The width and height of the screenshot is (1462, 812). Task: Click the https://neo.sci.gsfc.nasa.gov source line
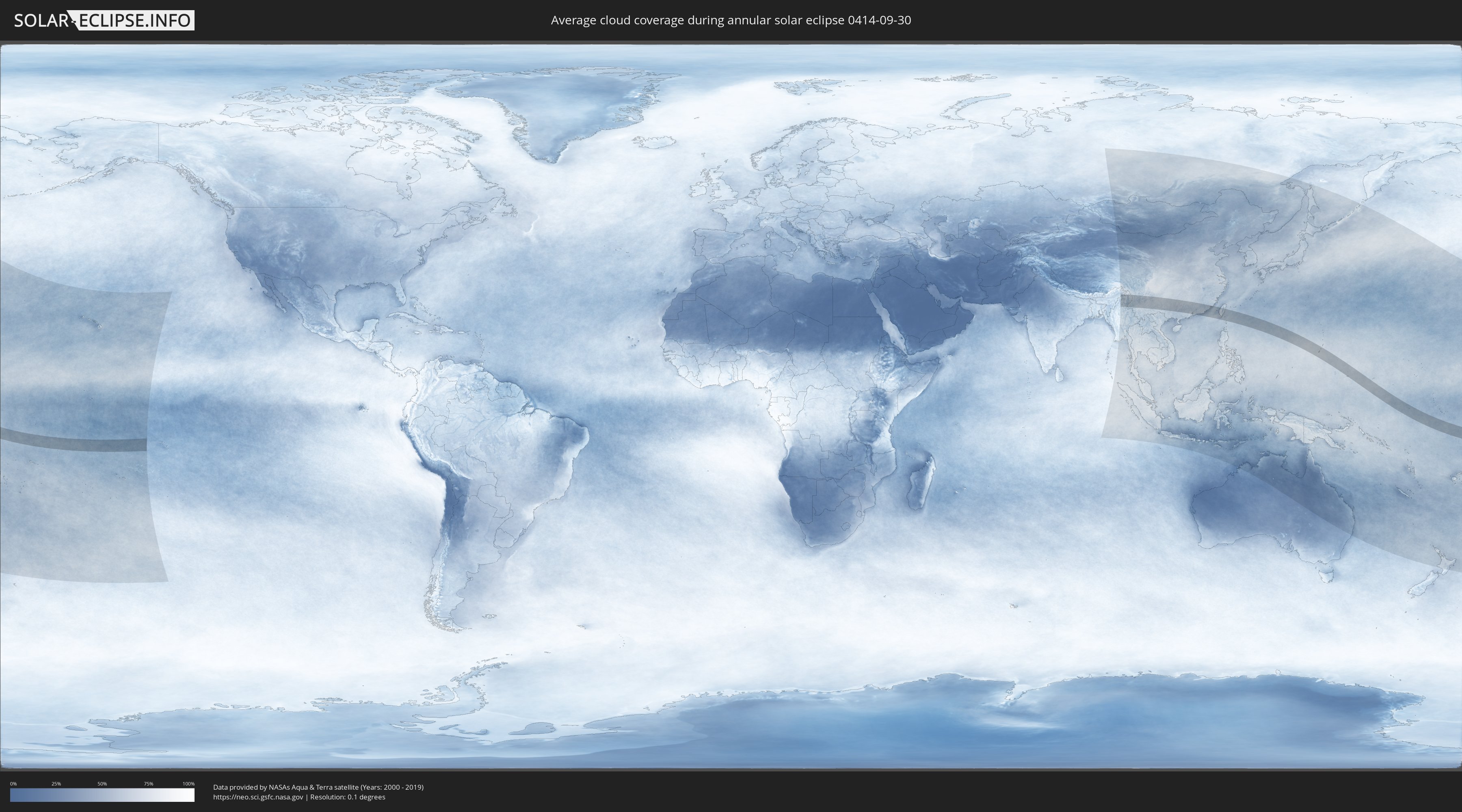coord(299,797)
